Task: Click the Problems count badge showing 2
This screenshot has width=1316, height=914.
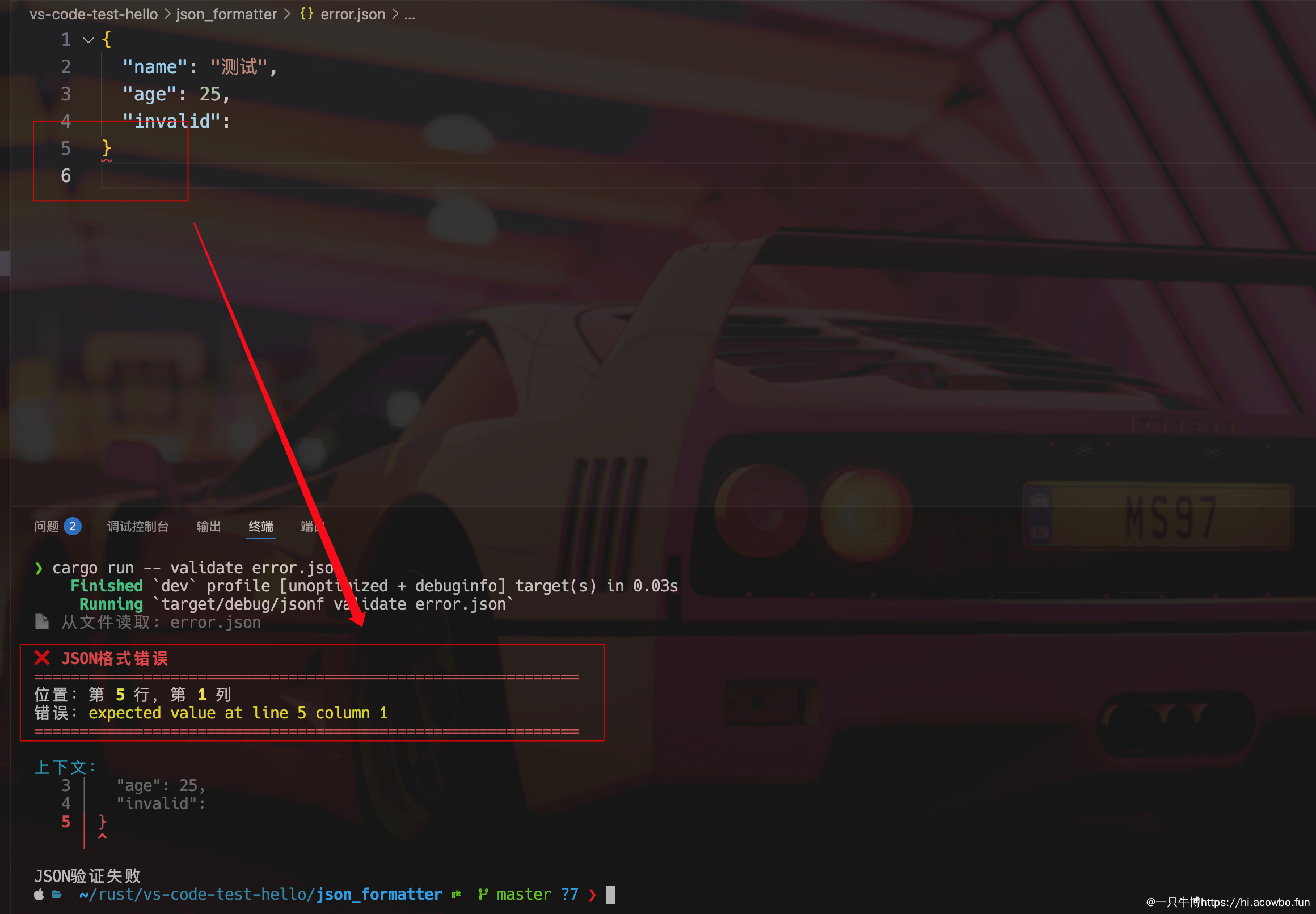Action: [72, 526]
